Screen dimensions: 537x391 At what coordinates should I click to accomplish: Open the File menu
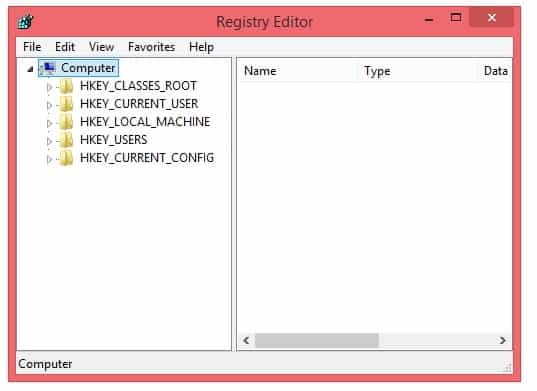tap(32, 47)
